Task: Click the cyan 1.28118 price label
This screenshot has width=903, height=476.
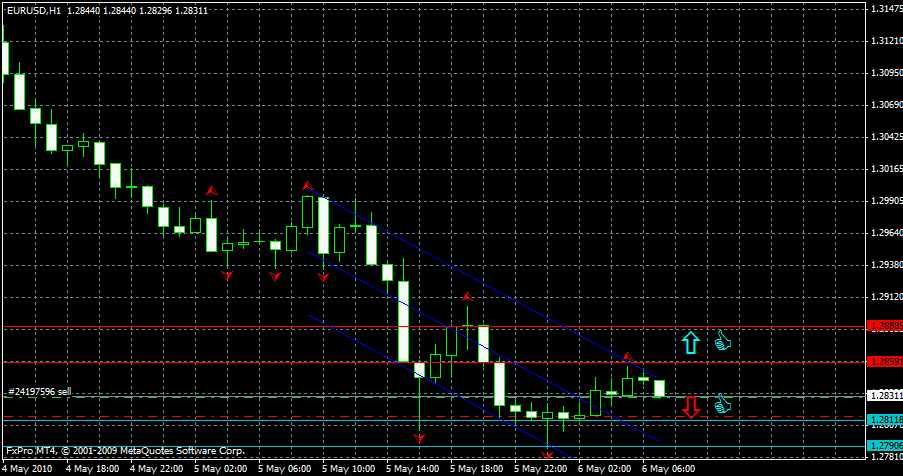Action: click(x=885, y=420)
